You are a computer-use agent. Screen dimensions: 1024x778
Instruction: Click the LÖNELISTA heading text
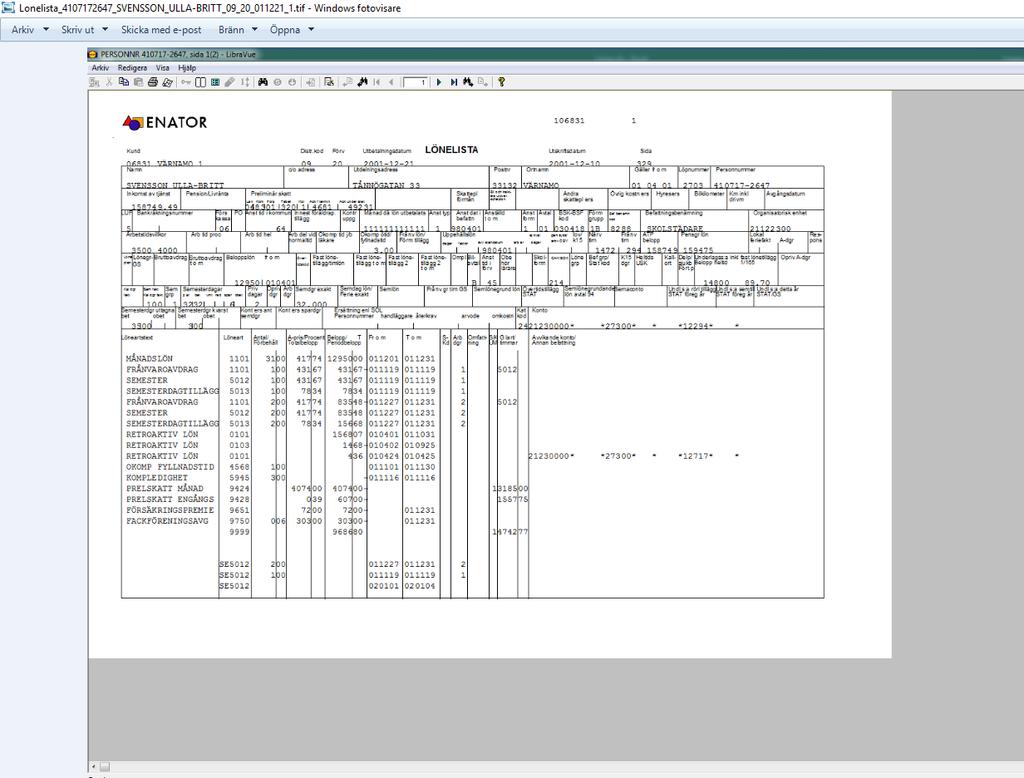point(451,150)
